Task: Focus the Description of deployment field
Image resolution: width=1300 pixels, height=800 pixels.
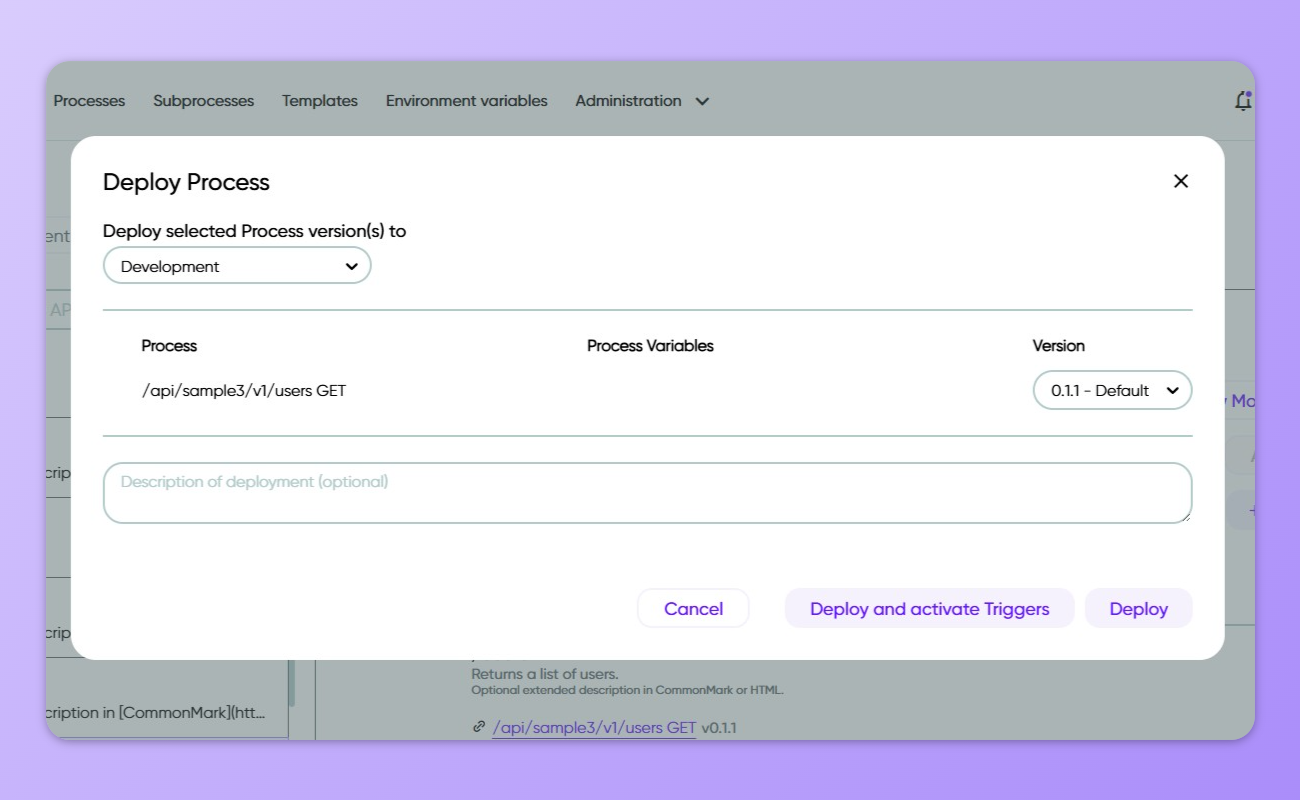Action: coord(646,492)
